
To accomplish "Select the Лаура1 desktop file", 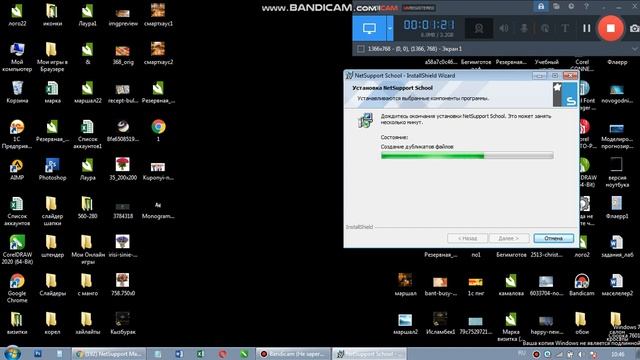I will tap(87, 15).
